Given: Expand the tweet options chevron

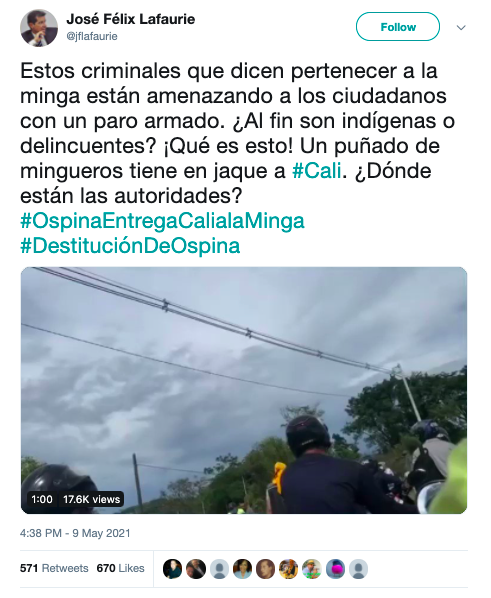Looking at the screenshot, I should [461, 27].
